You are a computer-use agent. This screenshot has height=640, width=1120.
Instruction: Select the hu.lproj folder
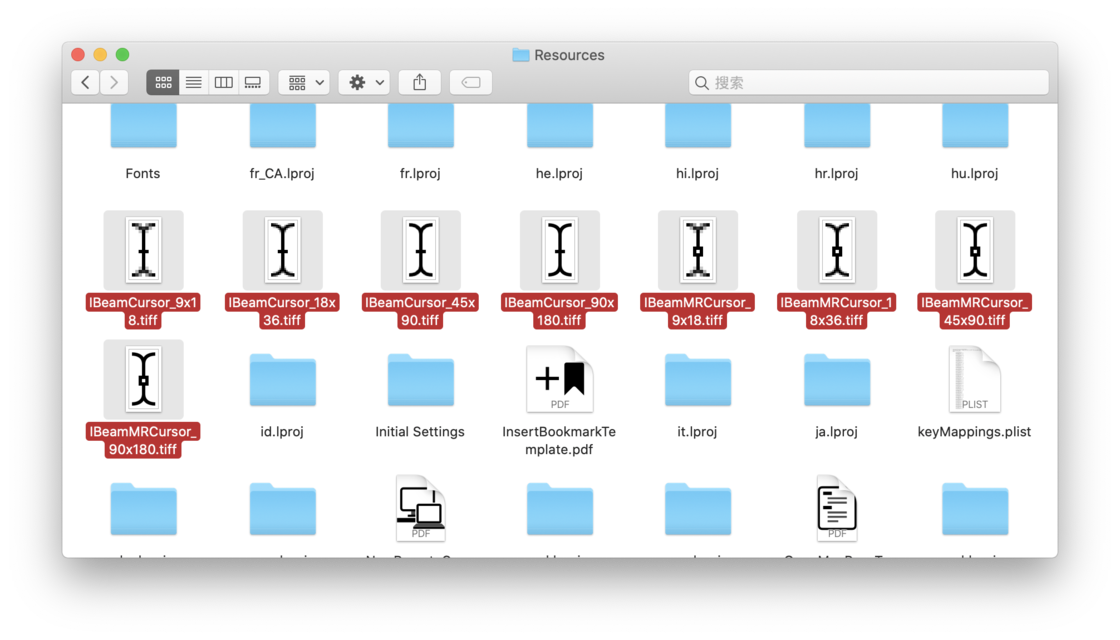click(x=975, y=126)
